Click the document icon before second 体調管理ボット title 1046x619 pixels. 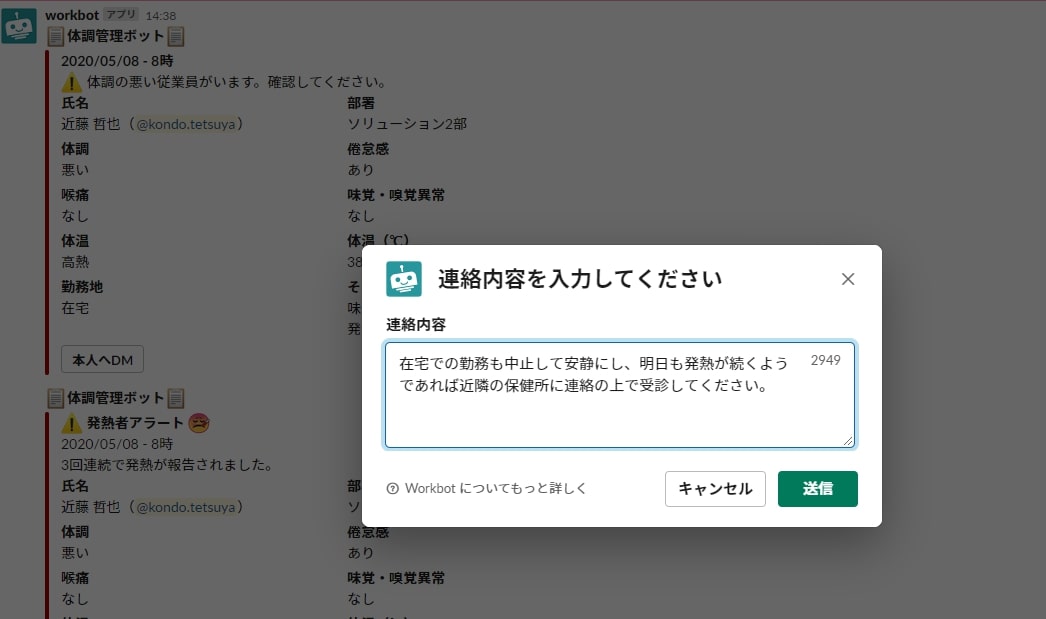(x=55, y=398)
